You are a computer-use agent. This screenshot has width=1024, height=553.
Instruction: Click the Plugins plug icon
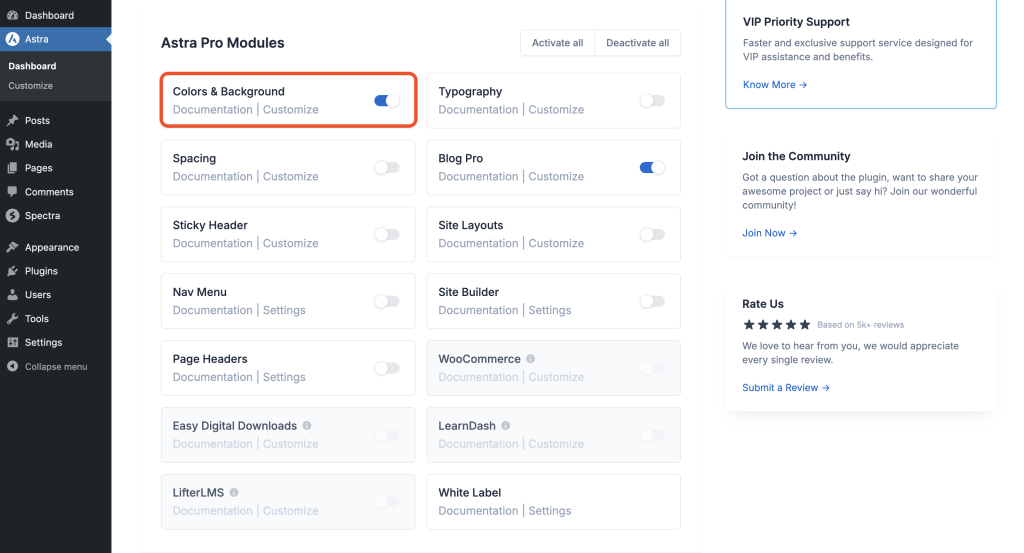tap(12, 271)
